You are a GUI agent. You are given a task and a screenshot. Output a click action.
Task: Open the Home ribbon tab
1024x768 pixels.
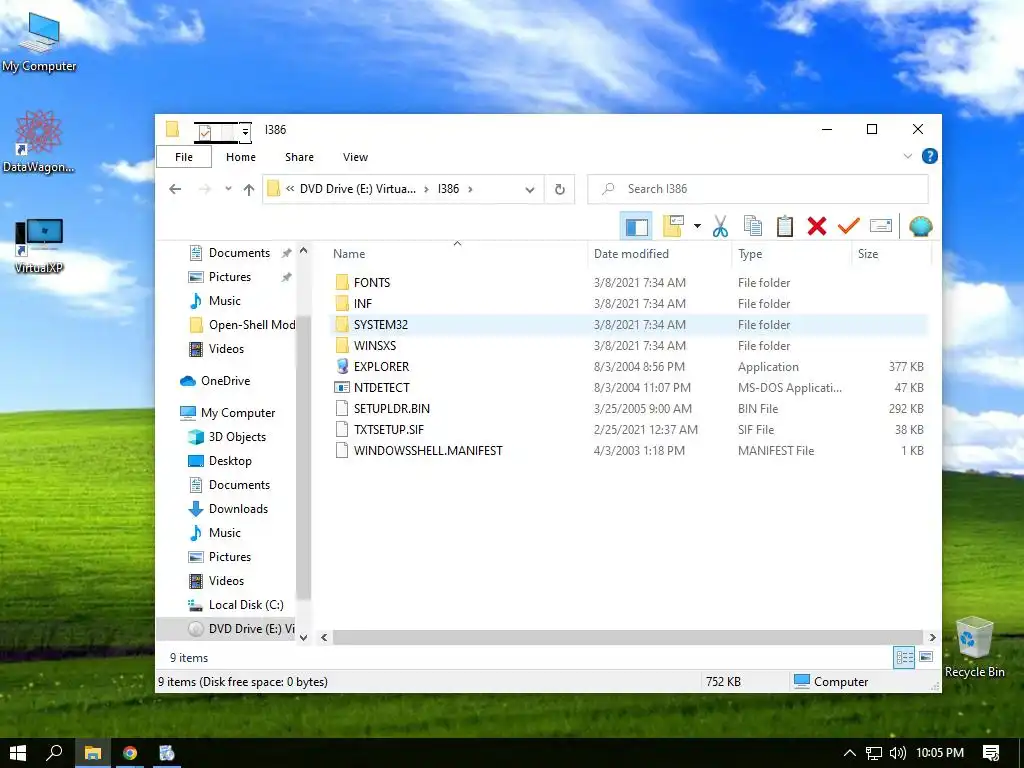pyautogui.click(x=240, y=157)
